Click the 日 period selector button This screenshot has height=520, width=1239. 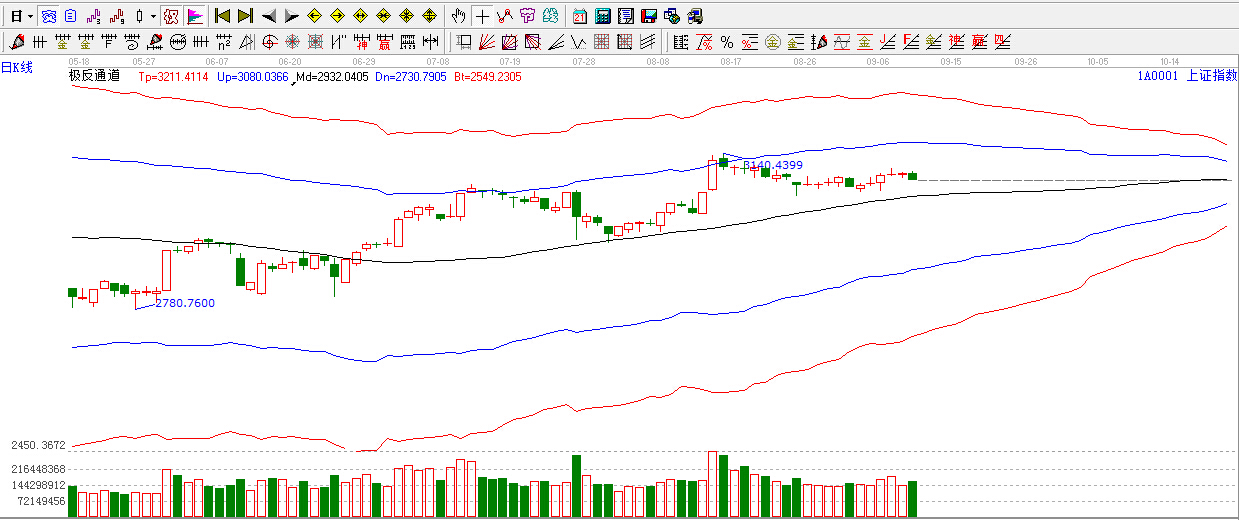[x=16, y=16]
